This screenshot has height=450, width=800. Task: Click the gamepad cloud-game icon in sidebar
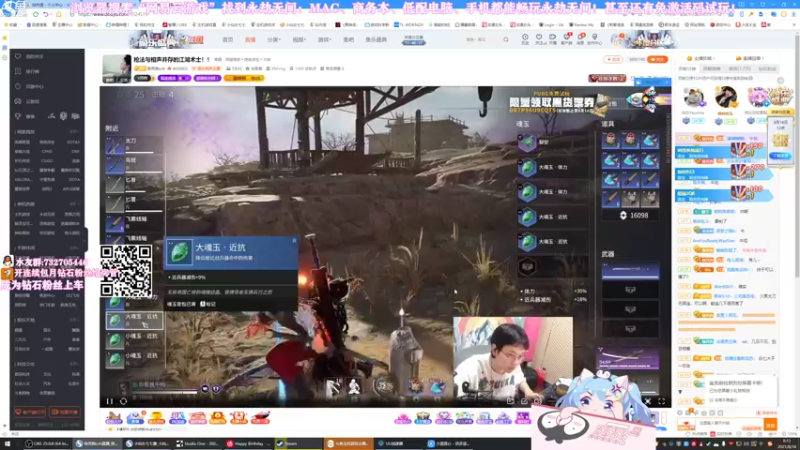click(x=18, y=101)
